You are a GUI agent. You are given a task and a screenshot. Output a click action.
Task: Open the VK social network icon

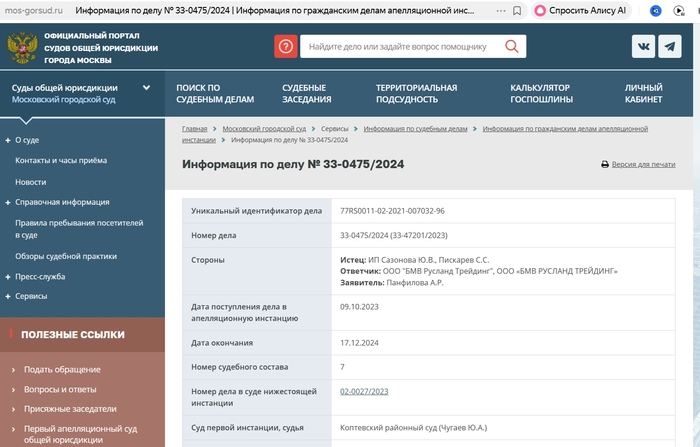pos(643,47)
